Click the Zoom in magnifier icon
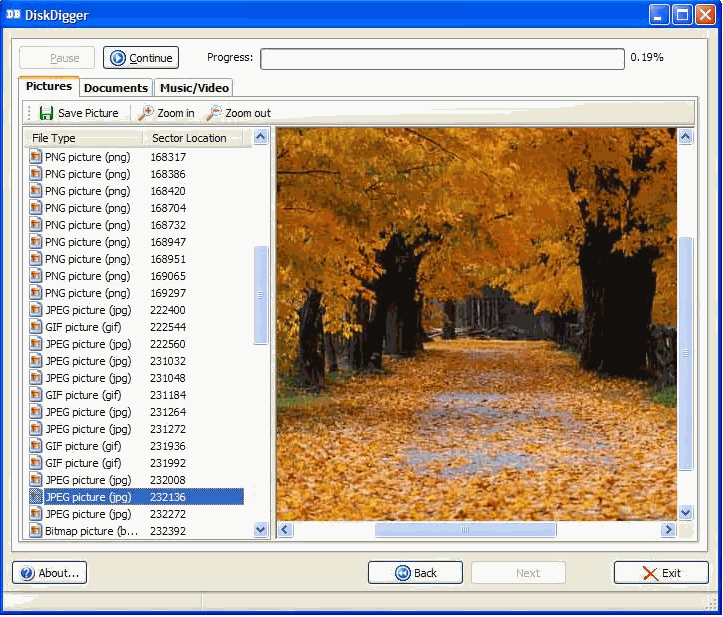 click(146, 113)
